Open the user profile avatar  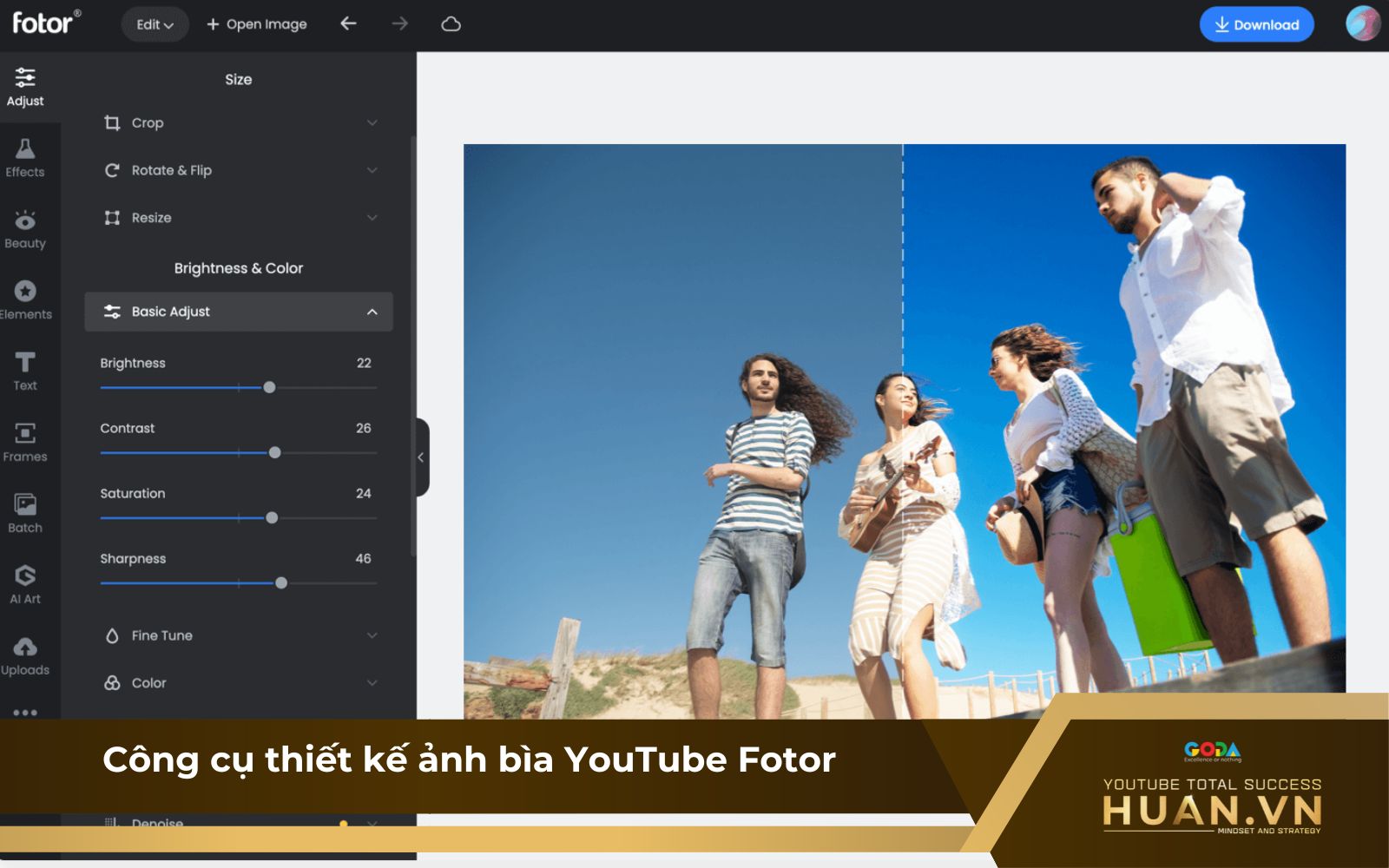[1363, 23]
